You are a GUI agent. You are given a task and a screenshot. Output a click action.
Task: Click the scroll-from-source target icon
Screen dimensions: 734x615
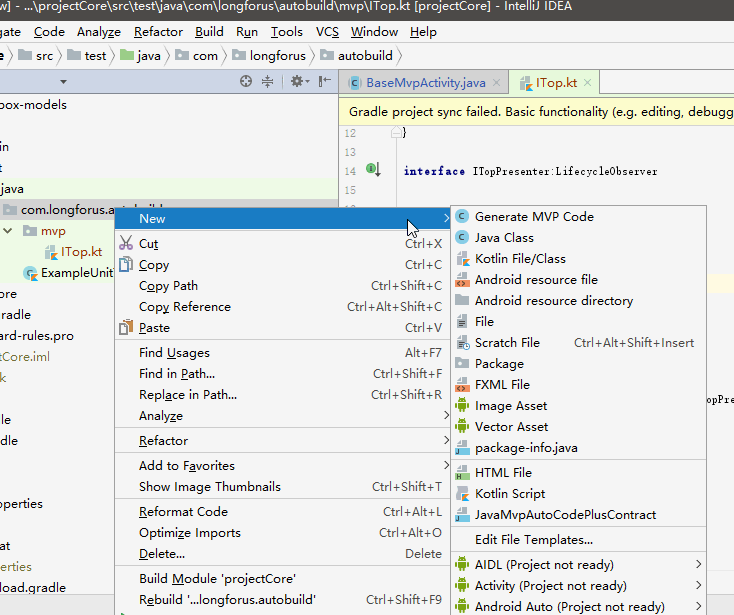[x=246, y=81]
